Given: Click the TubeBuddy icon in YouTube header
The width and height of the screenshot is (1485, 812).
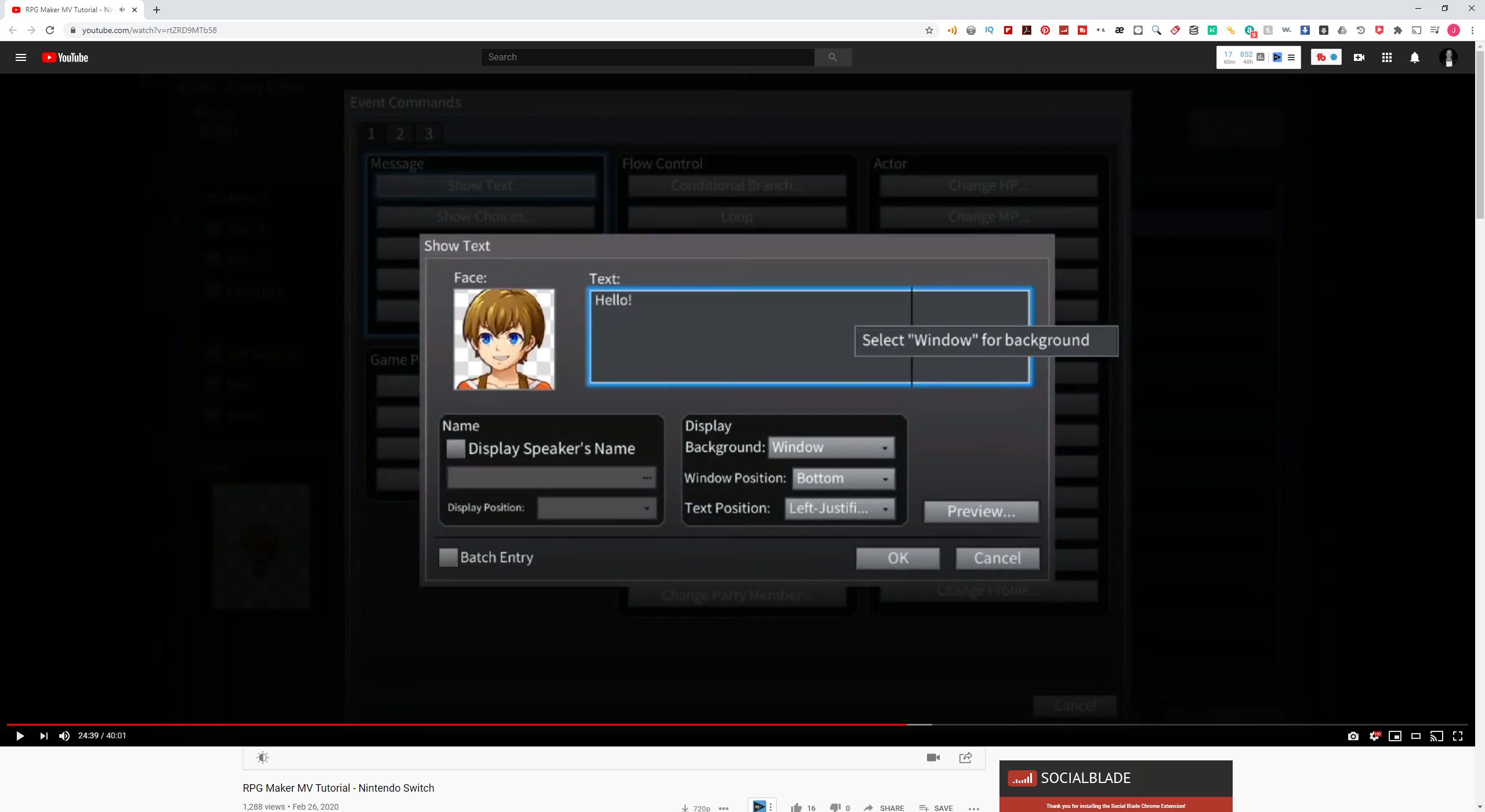Looking at the screenshot, I should point(1321,57).
